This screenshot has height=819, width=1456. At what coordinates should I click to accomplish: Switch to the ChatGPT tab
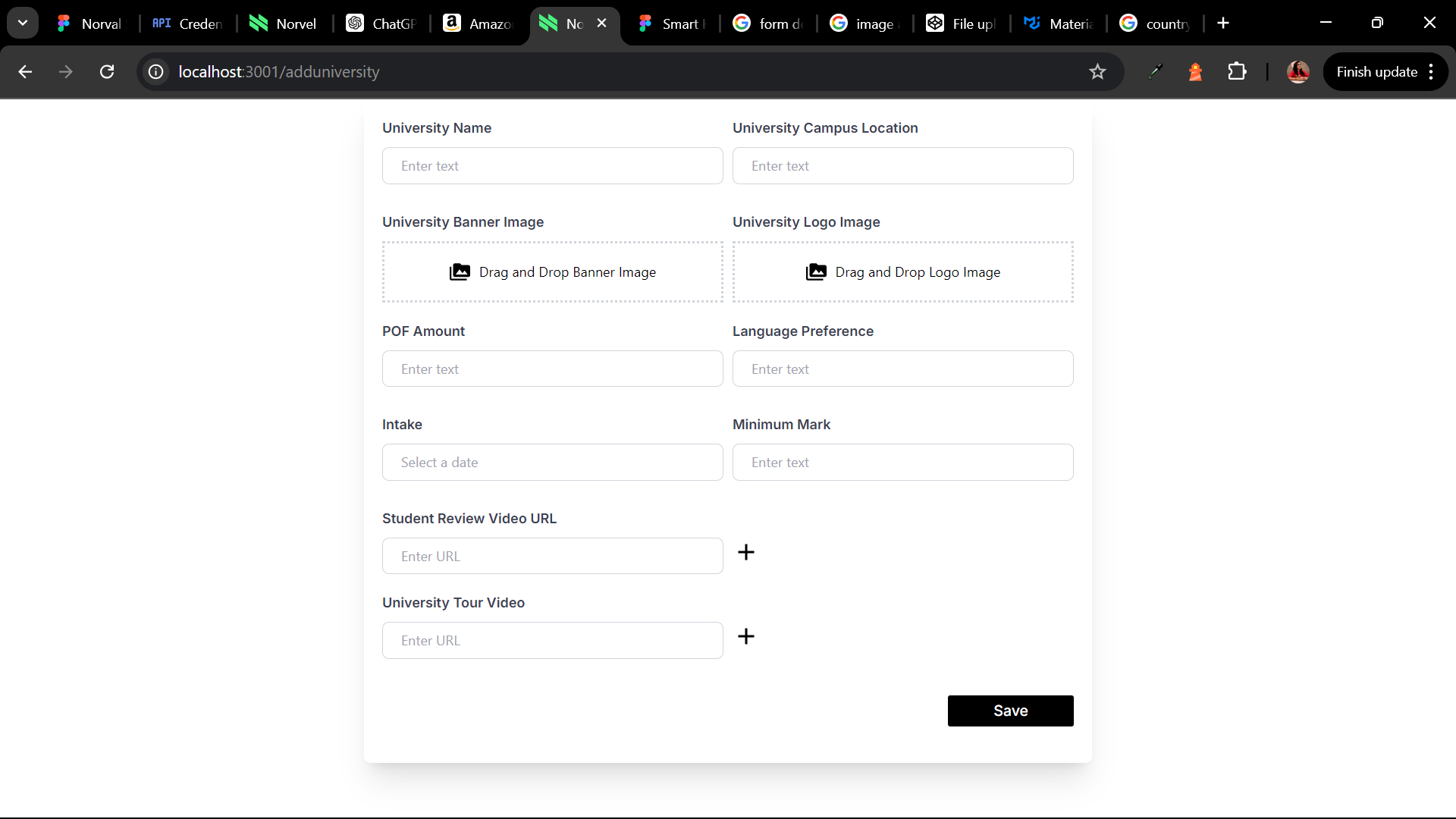(x=382, y=24)
